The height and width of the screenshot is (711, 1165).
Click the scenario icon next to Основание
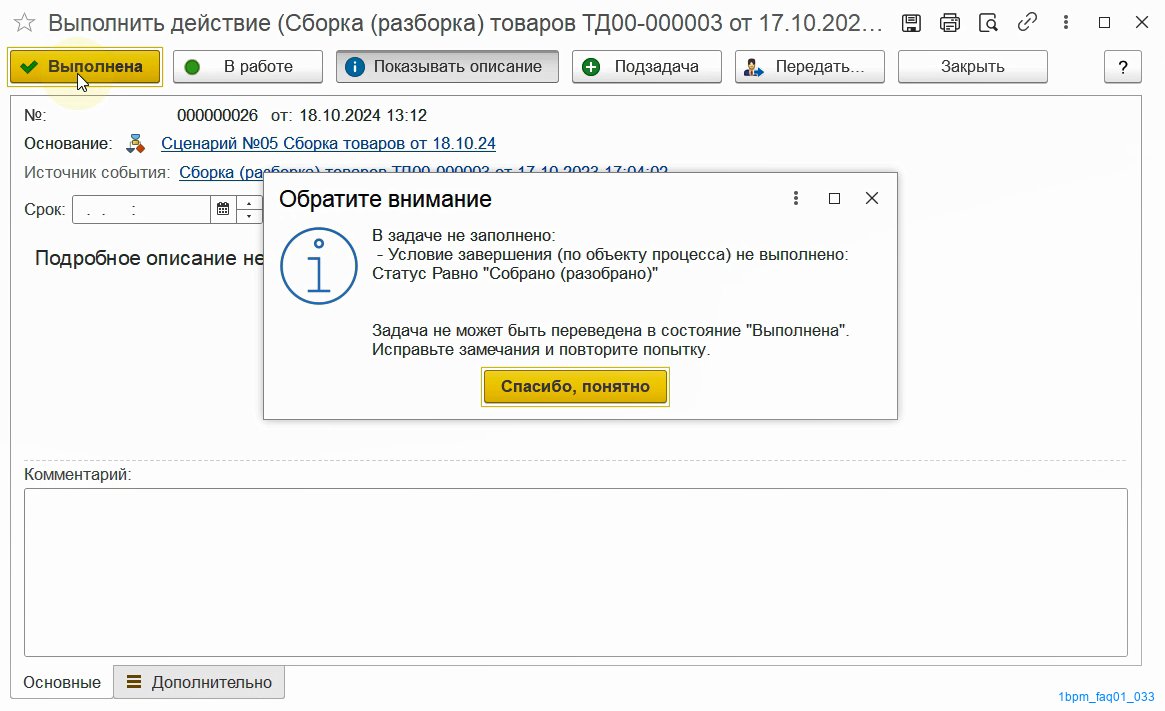pos(137,144)
